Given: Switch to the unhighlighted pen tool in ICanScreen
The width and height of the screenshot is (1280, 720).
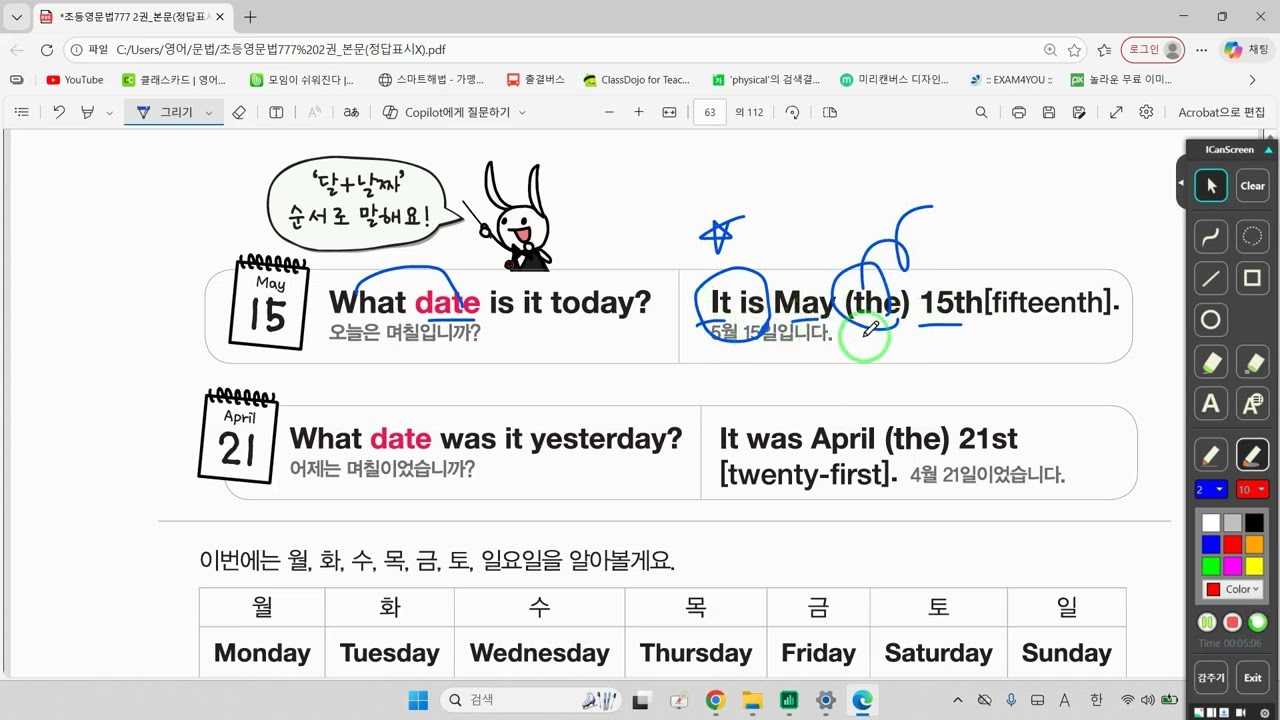Looking at the screenshot, I should point(1211,455).
